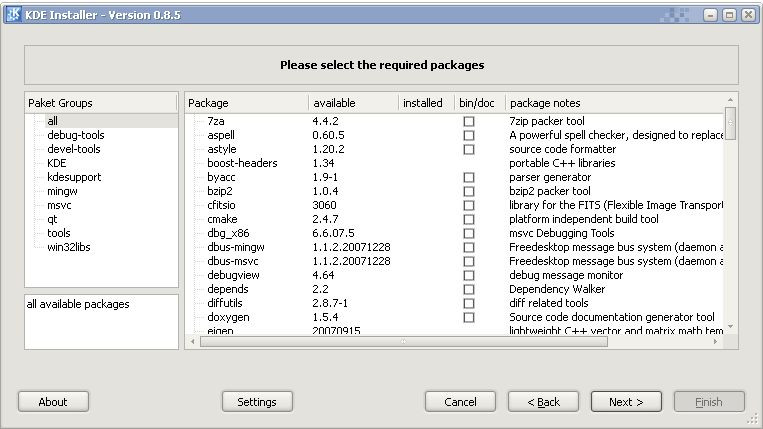Enable the astyle package checkbox
The height and width of the screenshot is (429, 763).
coord(469,149)
